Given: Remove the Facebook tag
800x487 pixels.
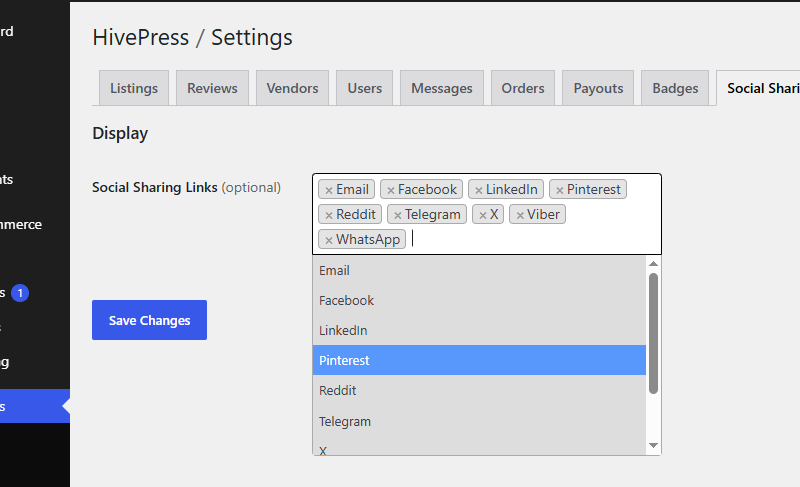Looking at the screenshot, I should tap(391, 190).
